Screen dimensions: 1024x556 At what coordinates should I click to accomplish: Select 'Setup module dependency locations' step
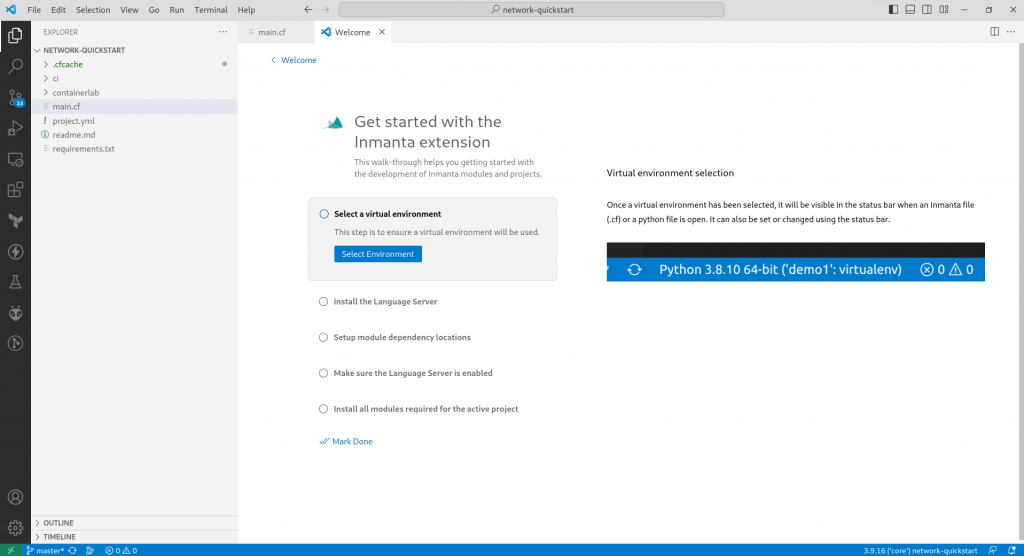[395, 337]
